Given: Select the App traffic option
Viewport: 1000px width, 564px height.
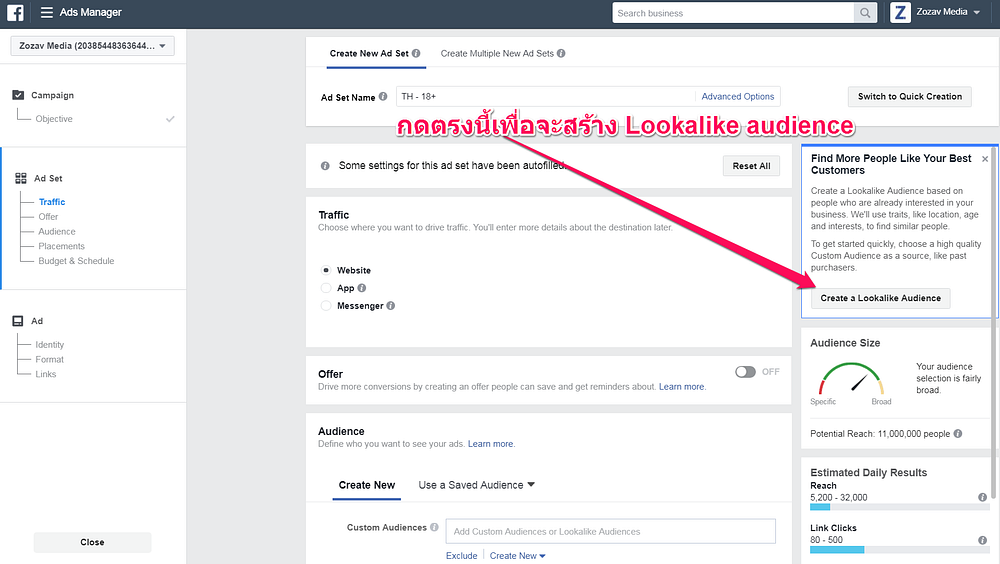Looking at the screenshot, I should (x=326, y=288).
